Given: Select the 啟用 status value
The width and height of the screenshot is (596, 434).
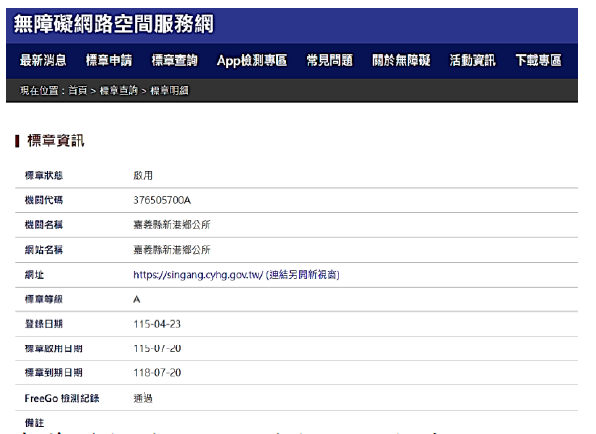Looking at the screenshot, I should coord(143,175).
